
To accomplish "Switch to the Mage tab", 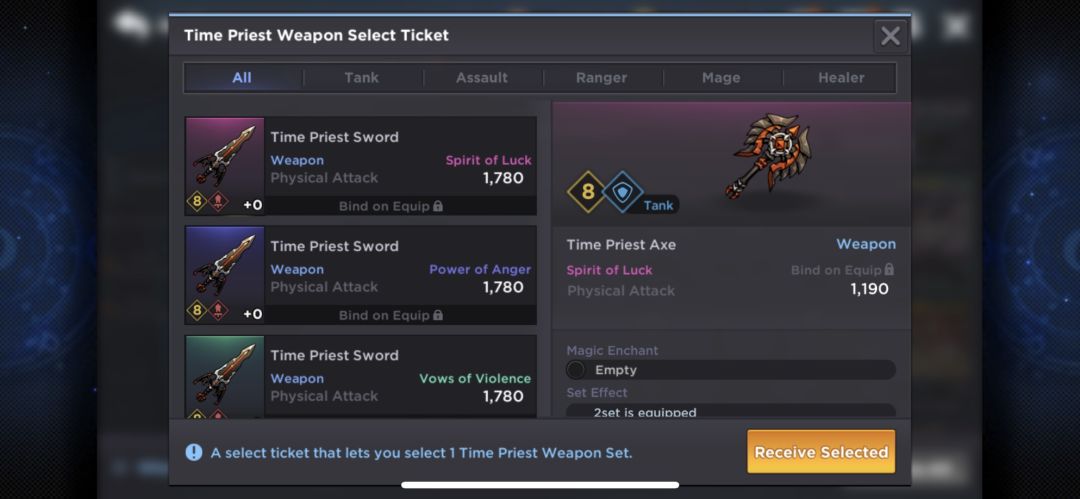I will point(721,78).
